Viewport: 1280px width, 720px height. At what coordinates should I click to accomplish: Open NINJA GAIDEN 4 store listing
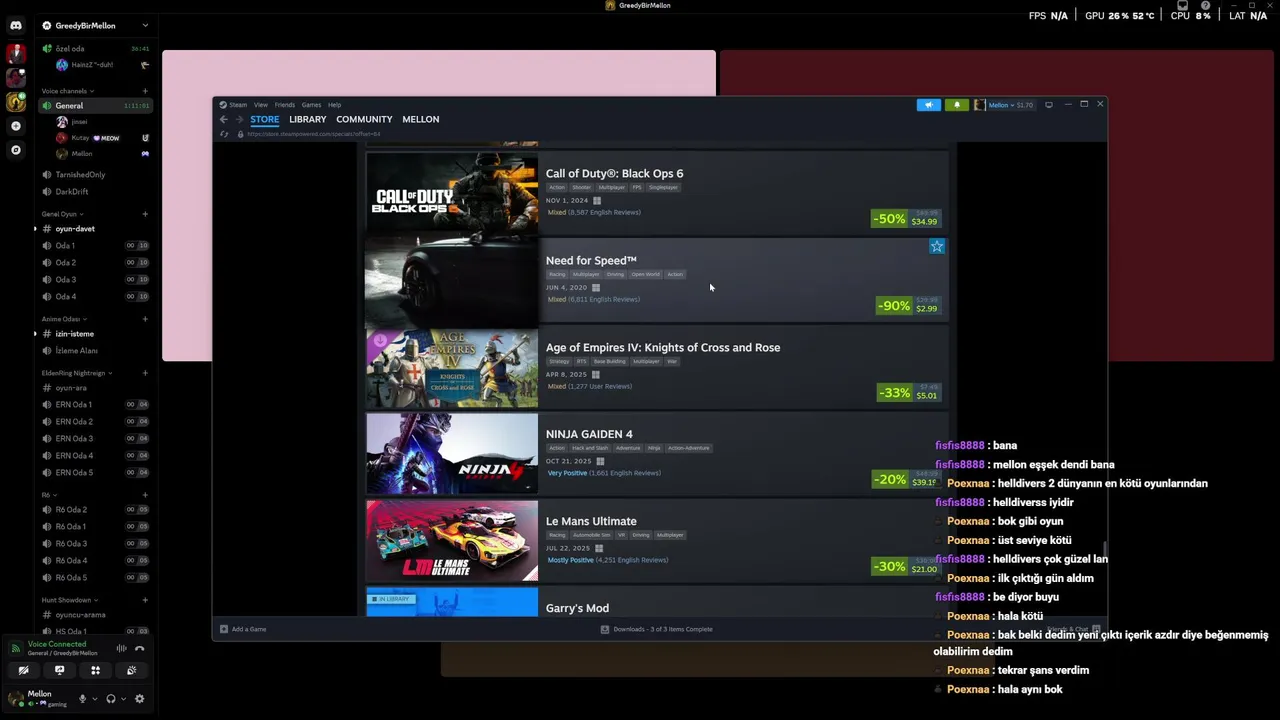(x=589, y=434)
